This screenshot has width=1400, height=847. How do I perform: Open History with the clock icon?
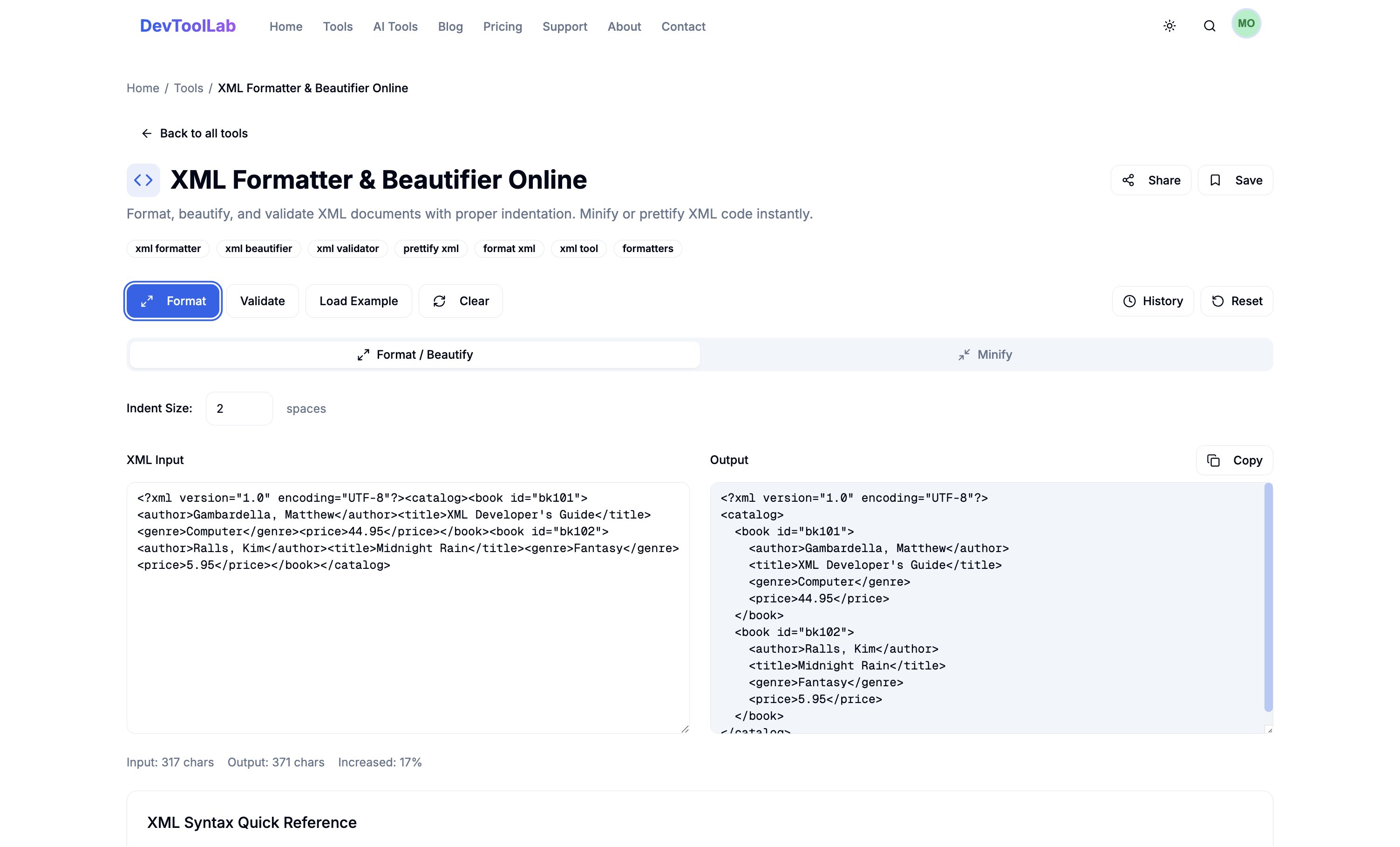pyautogui.click(x=1152, y=301)
